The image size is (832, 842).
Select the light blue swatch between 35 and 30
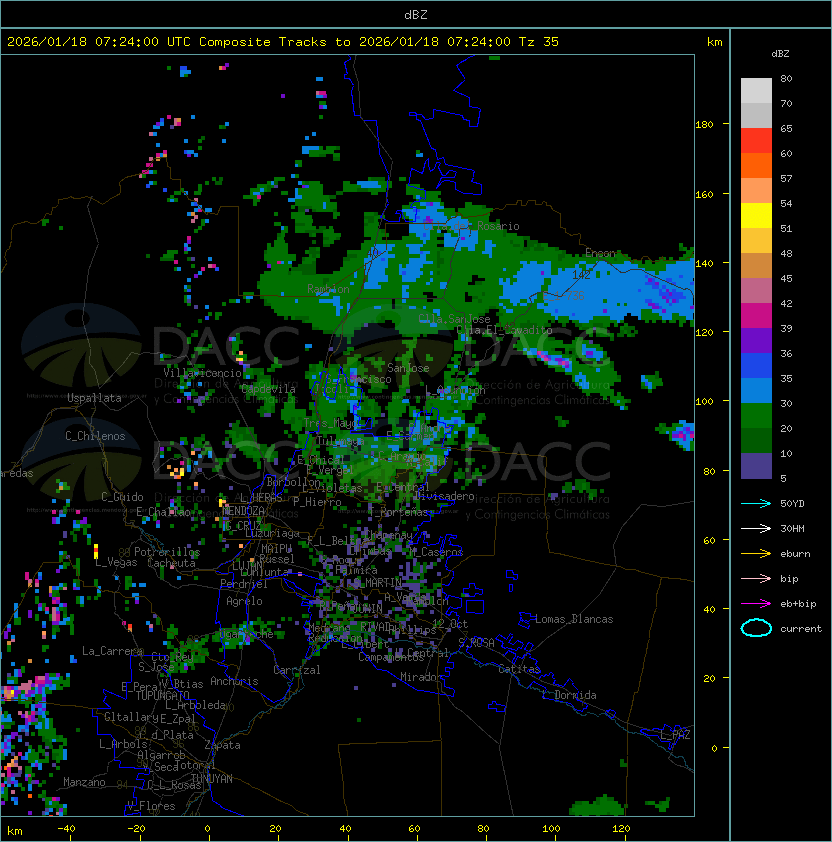[x=756, y=390]
